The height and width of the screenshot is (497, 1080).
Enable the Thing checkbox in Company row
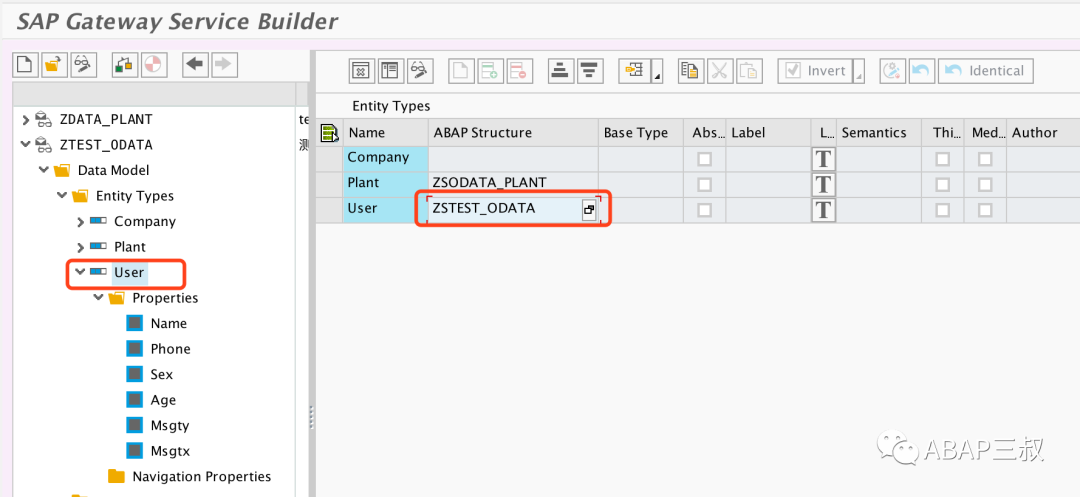942,159
